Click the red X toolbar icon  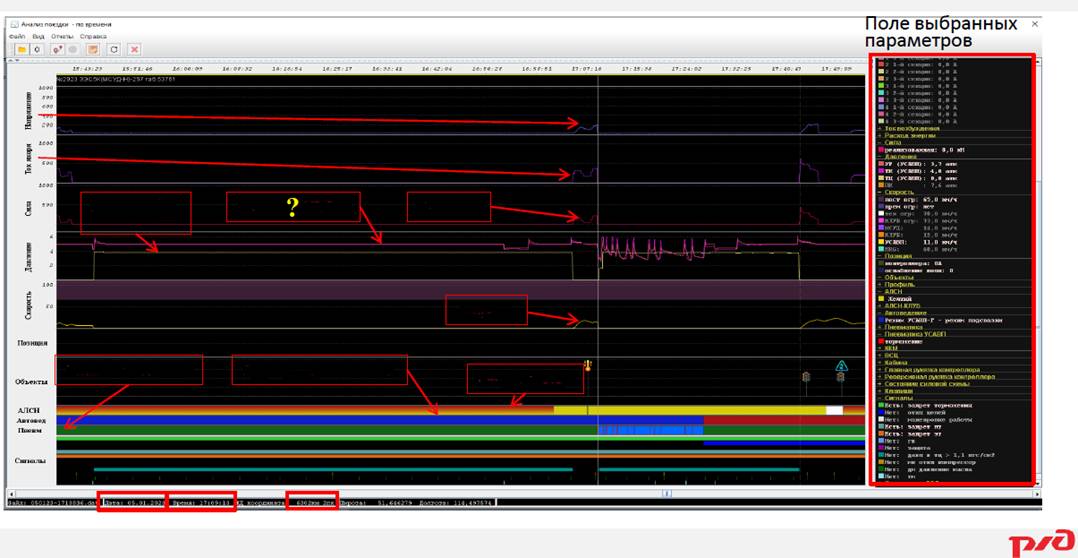point(134,49)
